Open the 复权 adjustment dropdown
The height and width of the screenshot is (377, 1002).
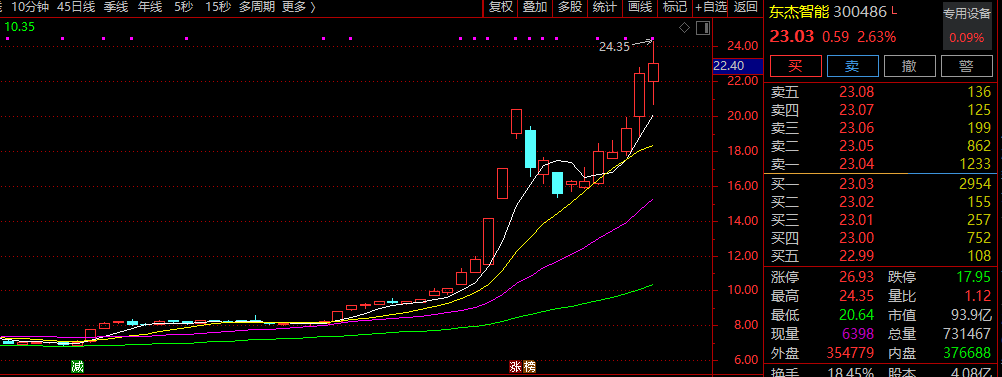tap(500, 8)
